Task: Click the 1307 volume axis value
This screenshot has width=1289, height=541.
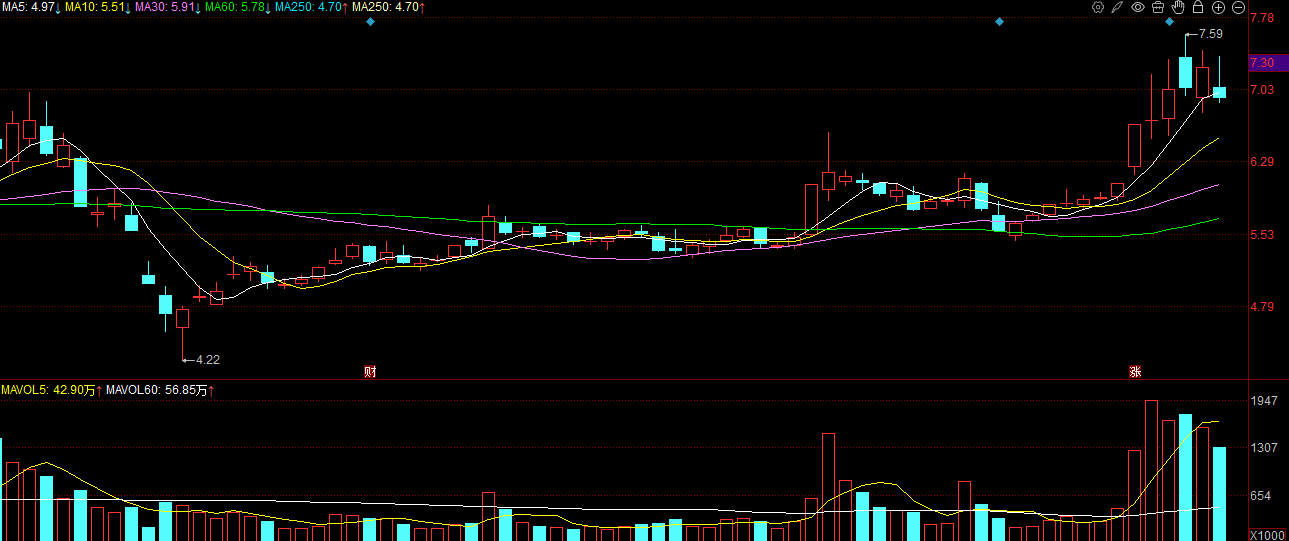Action: coord(1265,448)
